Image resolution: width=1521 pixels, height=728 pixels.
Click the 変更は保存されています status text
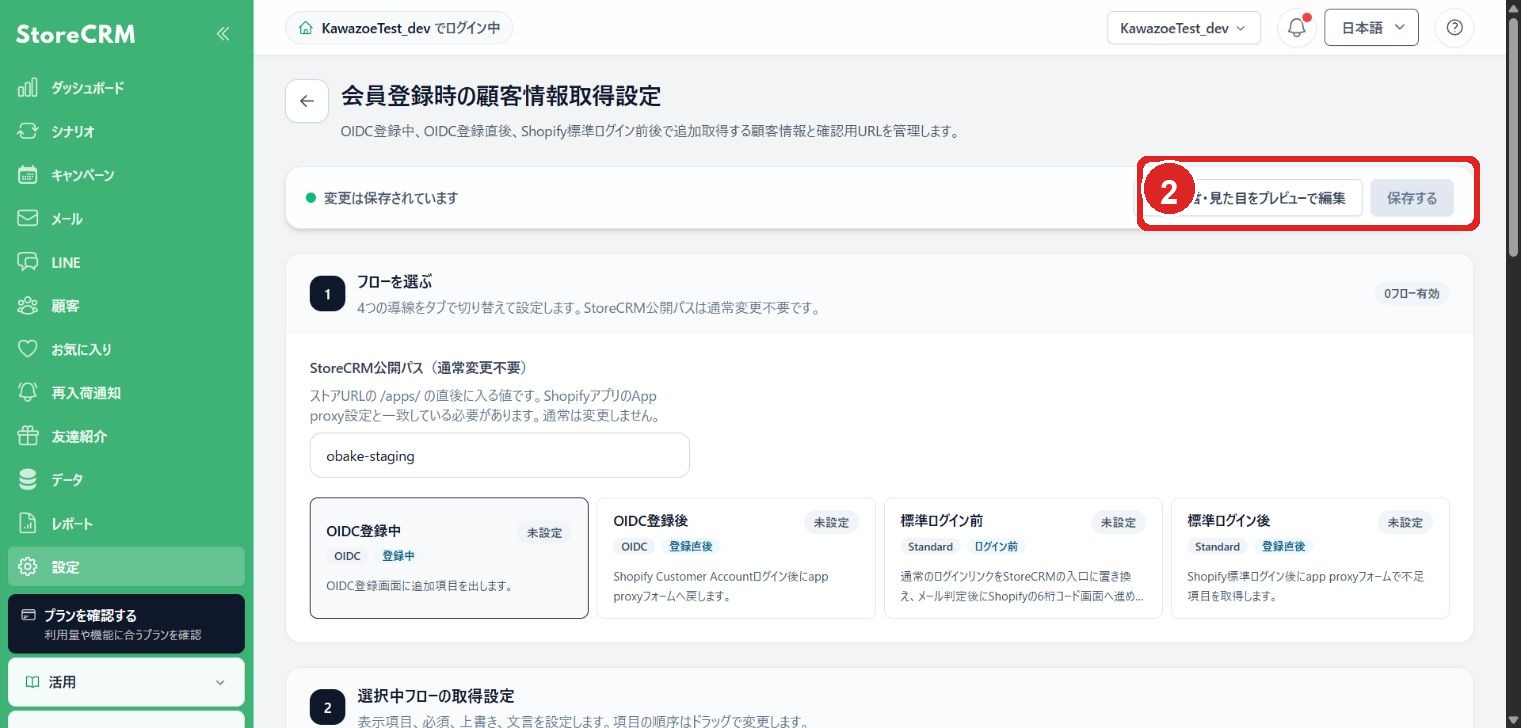tap(391, 198)
